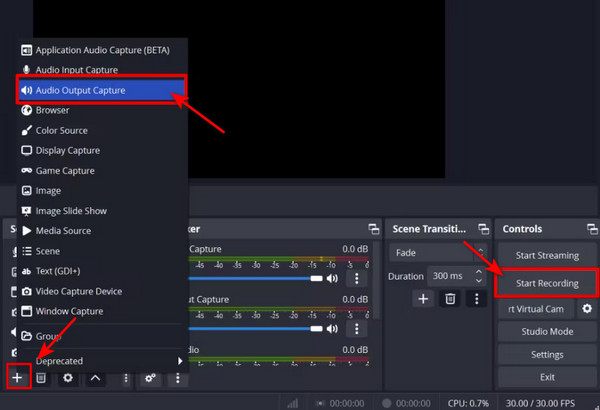Open Virtual Cam settings gear
600x410 pixels.
click(x=587, y=309)
